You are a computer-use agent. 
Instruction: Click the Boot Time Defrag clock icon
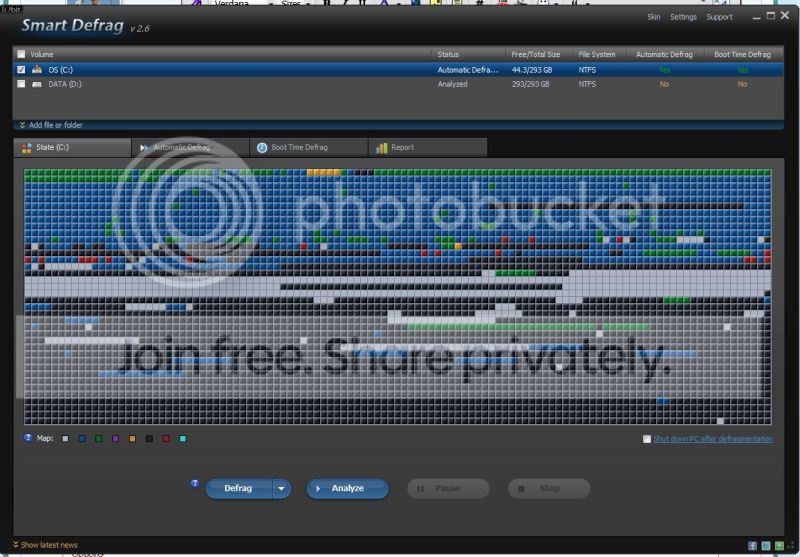click(x=262, y=147)
